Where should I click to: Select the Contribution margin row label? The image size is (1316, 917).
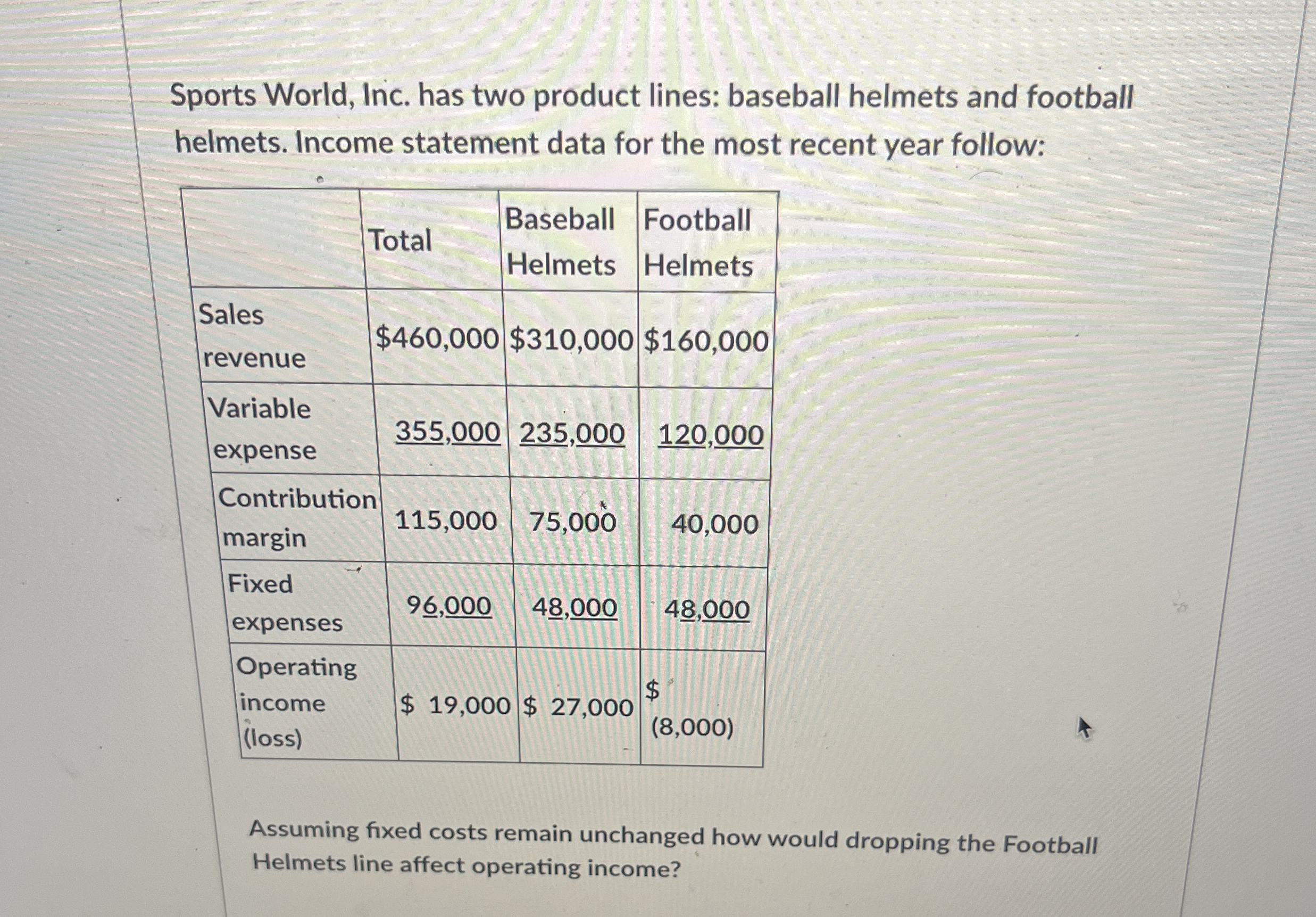[297, 517]
